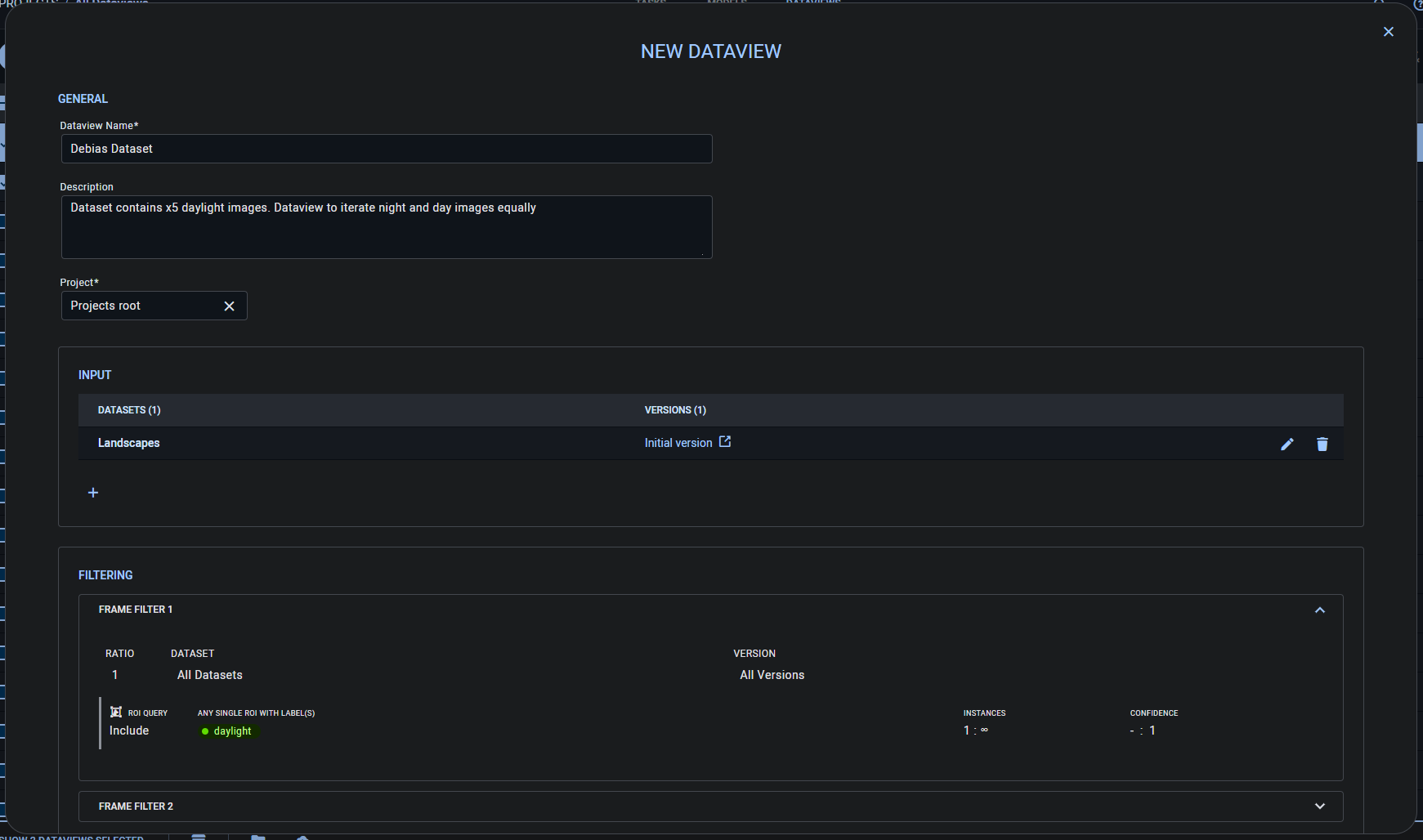Collapse the Frame Filter 1 section
The image size is (1423, 840).
pos(1319,610)
